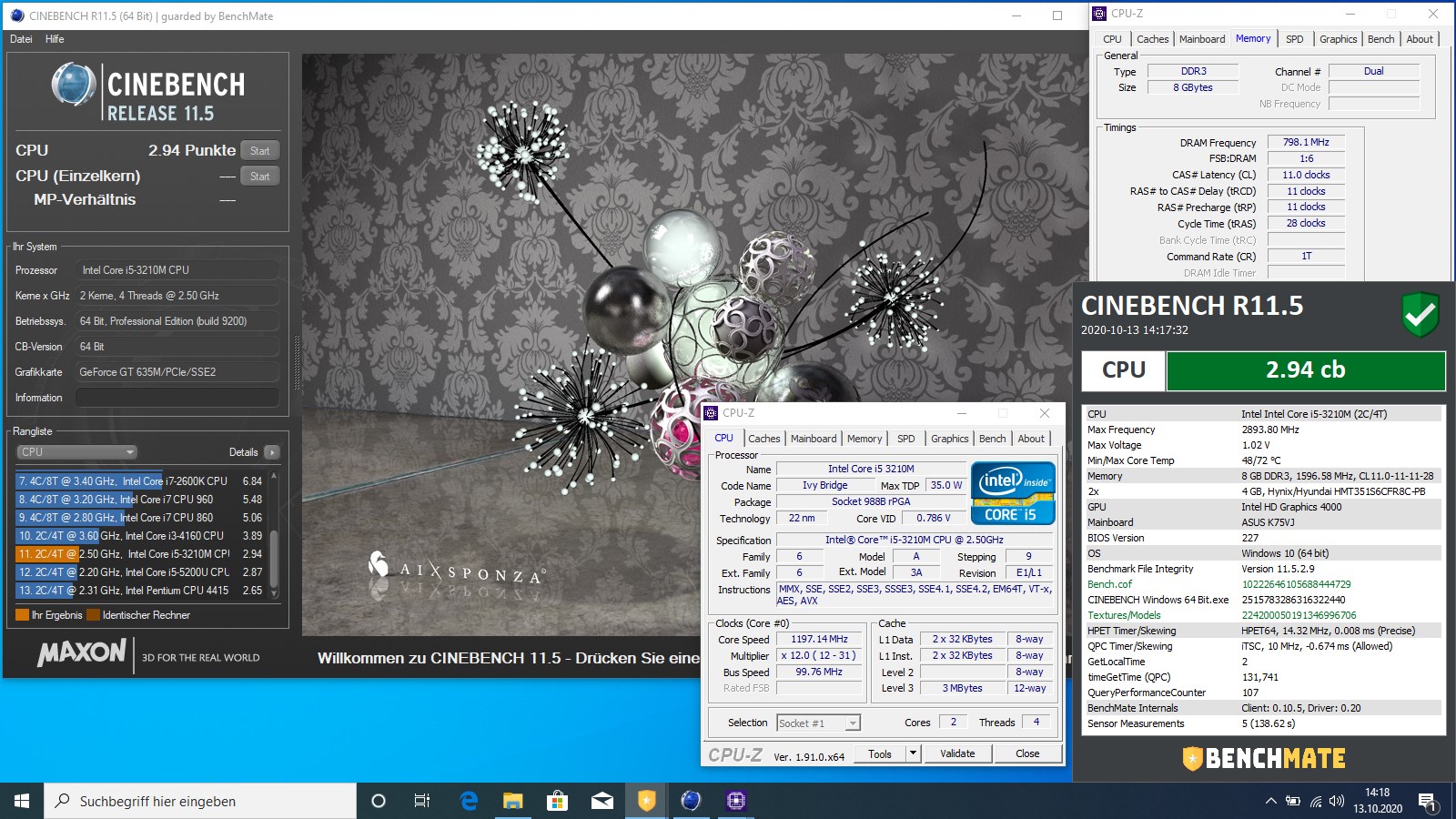Click the Validate button in CPU-Z
The height and width of the screenshot is (819, 1456).
pyautogui.click(x=957, y=753)
